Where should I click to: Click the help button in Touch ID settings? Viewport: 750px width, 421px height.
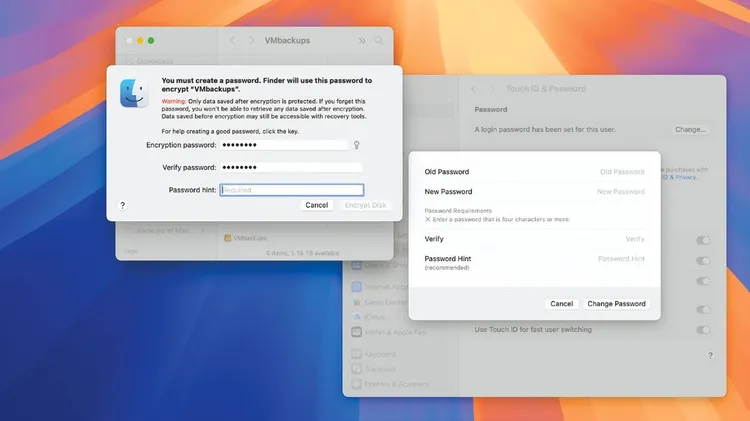(710, 355)
